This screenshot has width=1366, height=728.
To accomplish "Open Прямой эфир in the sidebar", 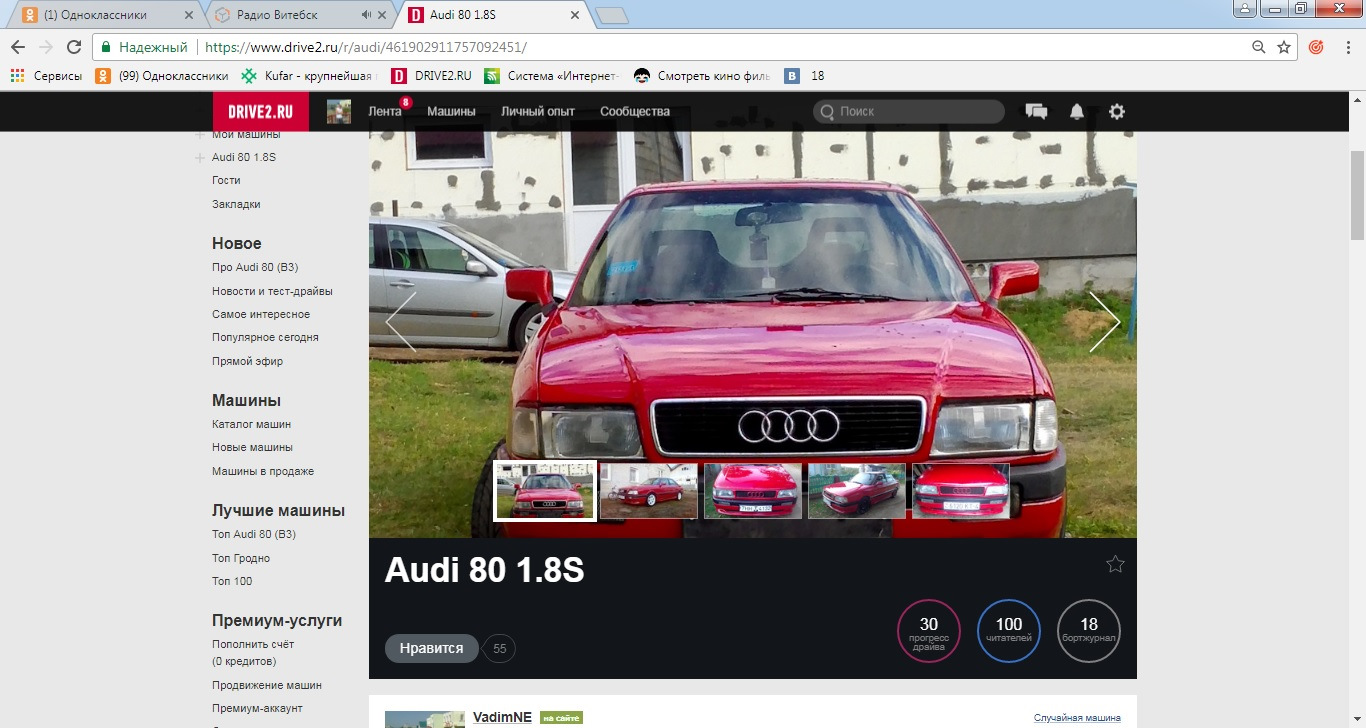I will [247, 361].
